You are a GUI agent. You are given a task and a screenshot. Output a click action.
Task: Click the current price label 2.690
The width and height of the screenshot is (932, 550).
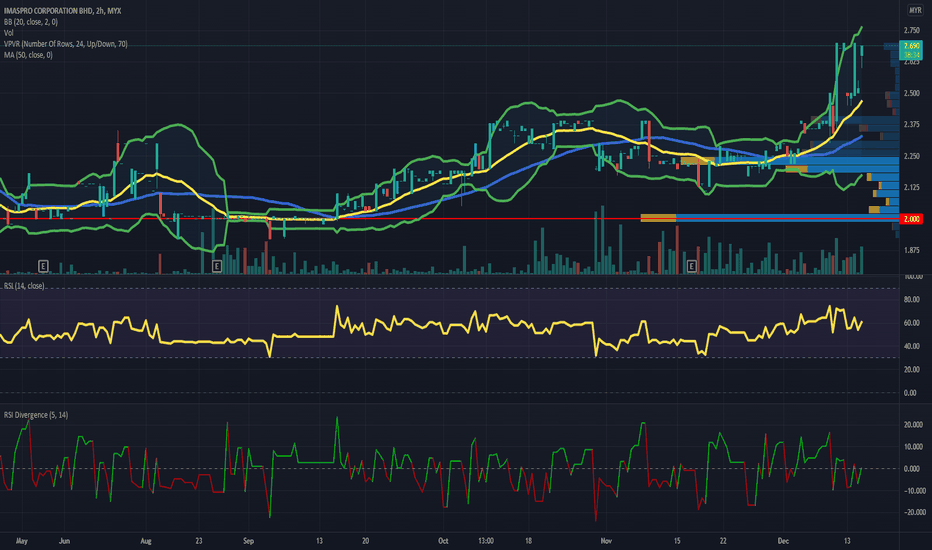tap(911, 46)
